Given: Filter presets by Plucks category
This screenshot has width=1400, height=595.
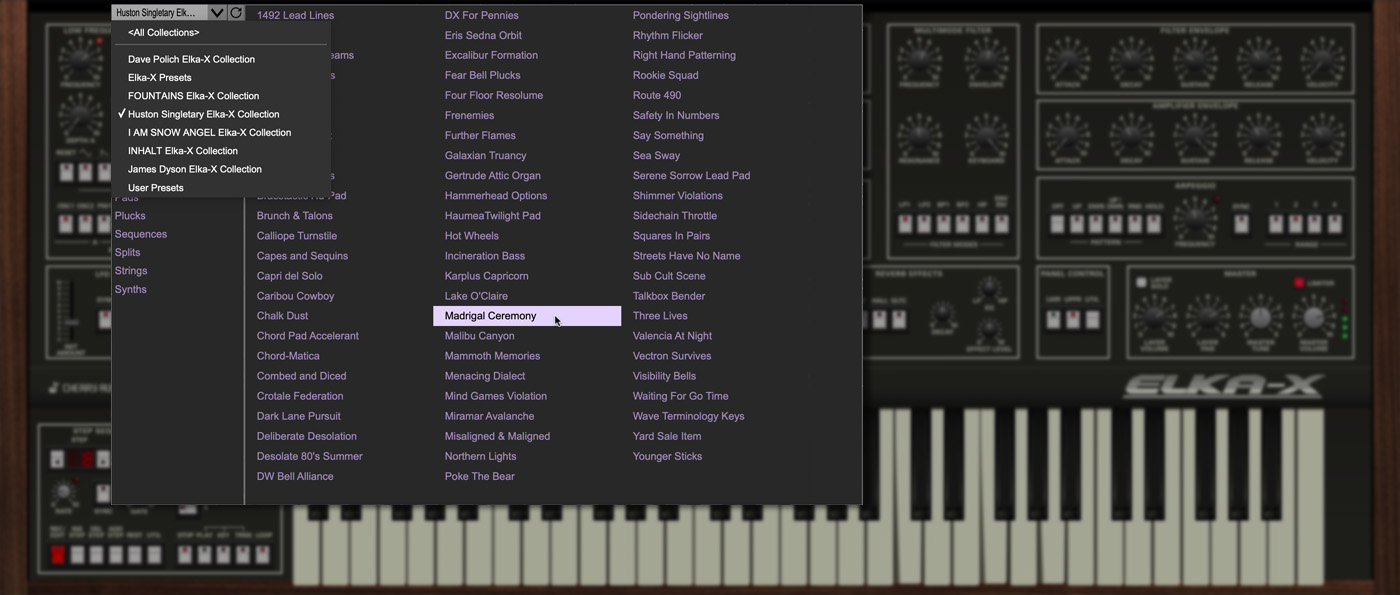Looking at the screenshot, I should tap(130, 216).
